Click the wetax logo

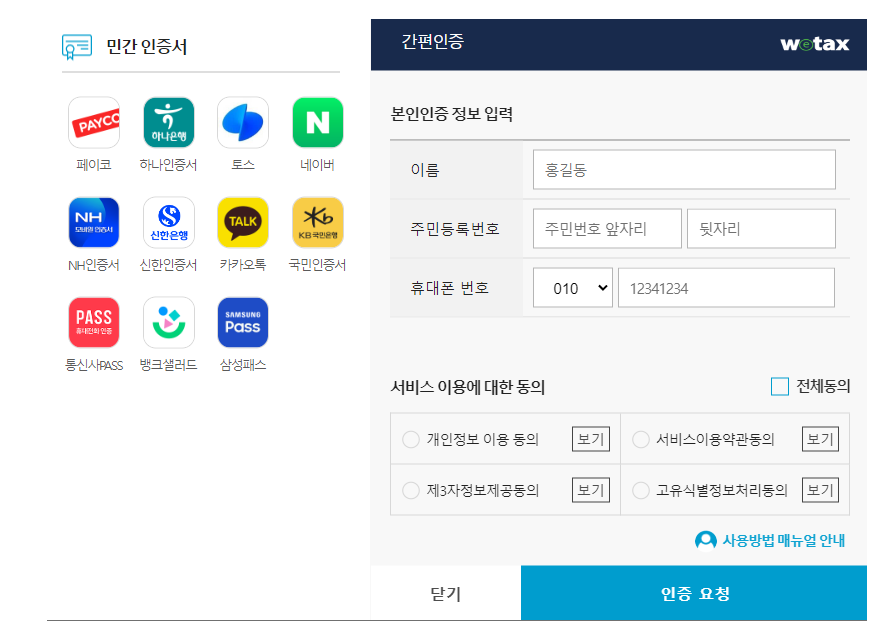click(x=815, y=43)
